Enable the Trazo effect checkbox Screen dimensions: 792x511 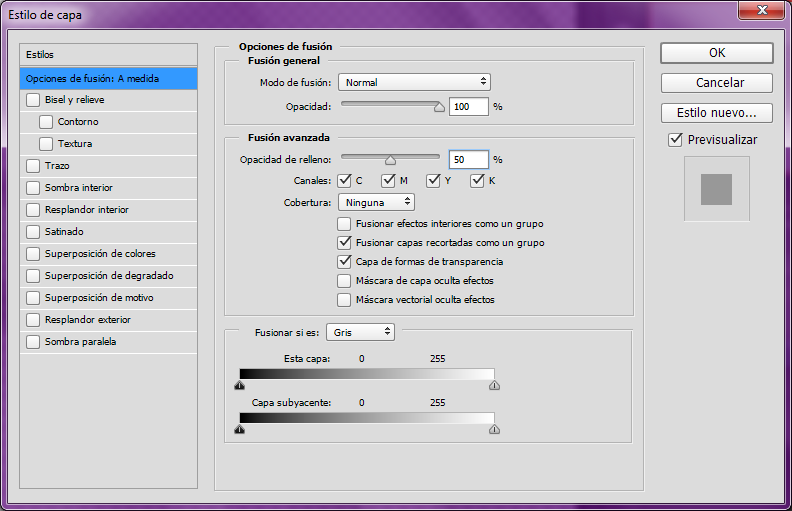33,166
